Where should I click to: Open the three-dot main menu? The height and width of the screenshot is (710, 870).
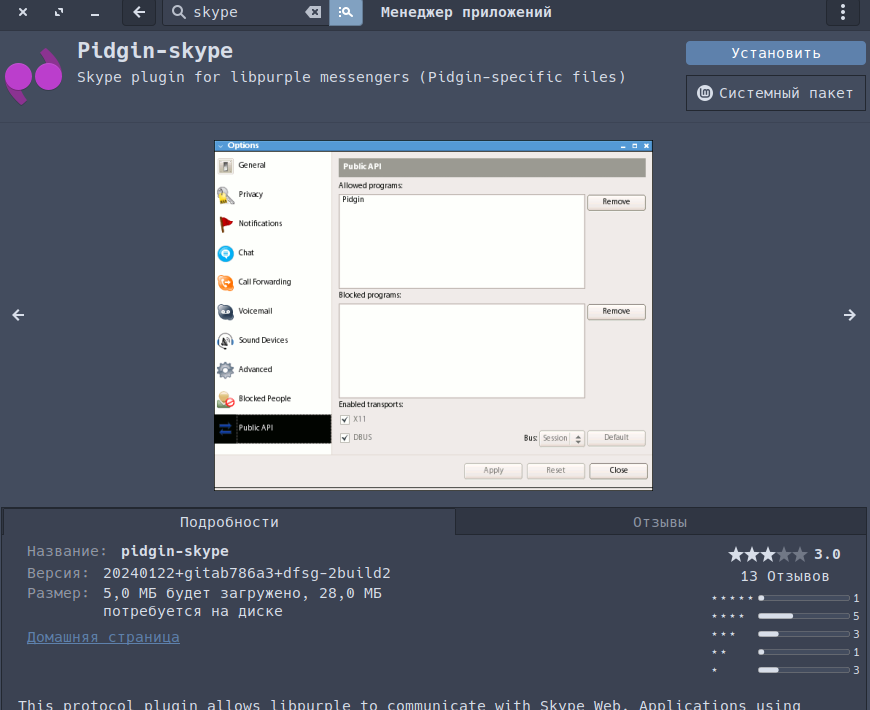click(x=843, y=12)
